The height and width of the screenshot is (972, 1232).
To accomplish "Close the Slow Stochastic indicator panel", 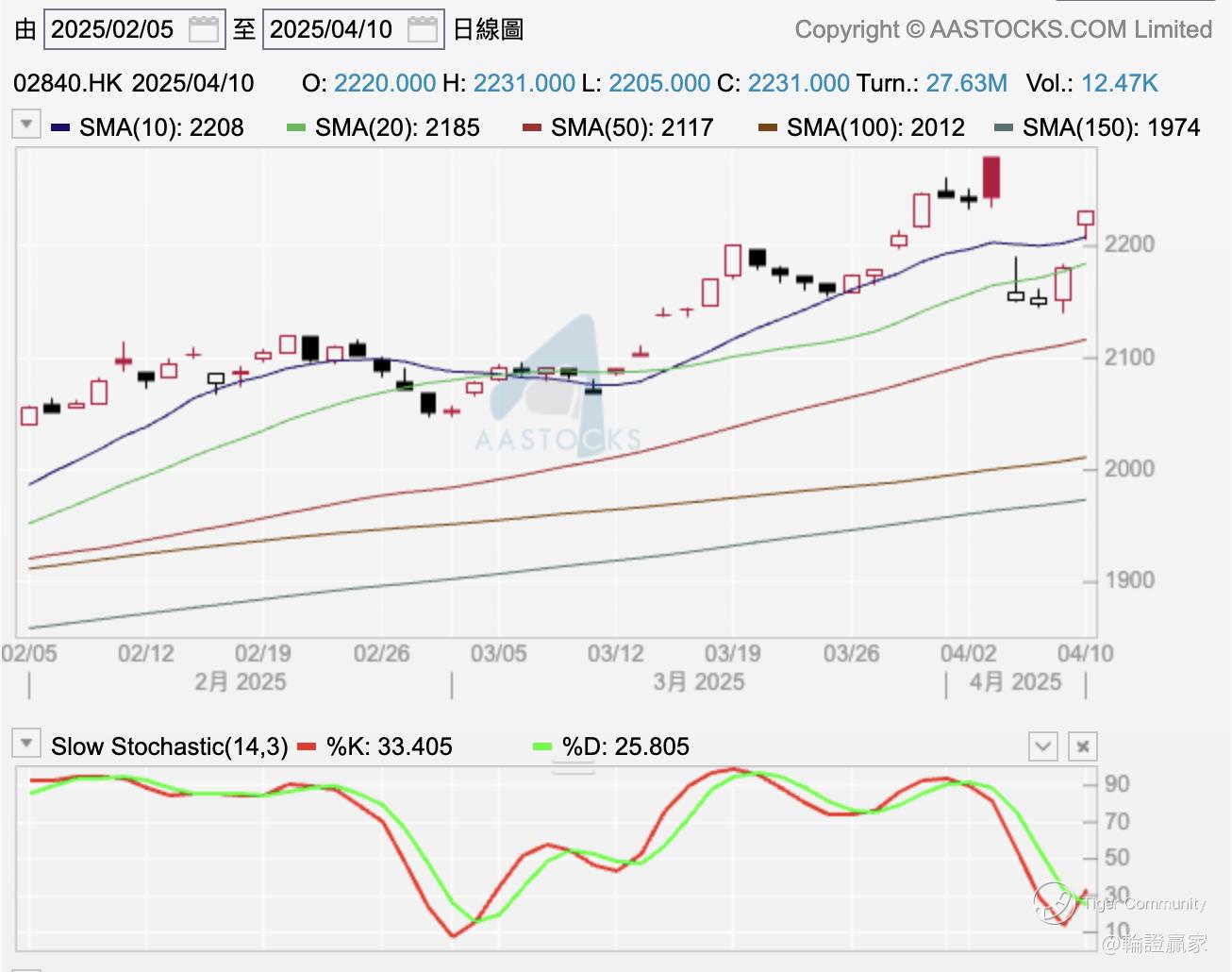I will pos(1083,746).
